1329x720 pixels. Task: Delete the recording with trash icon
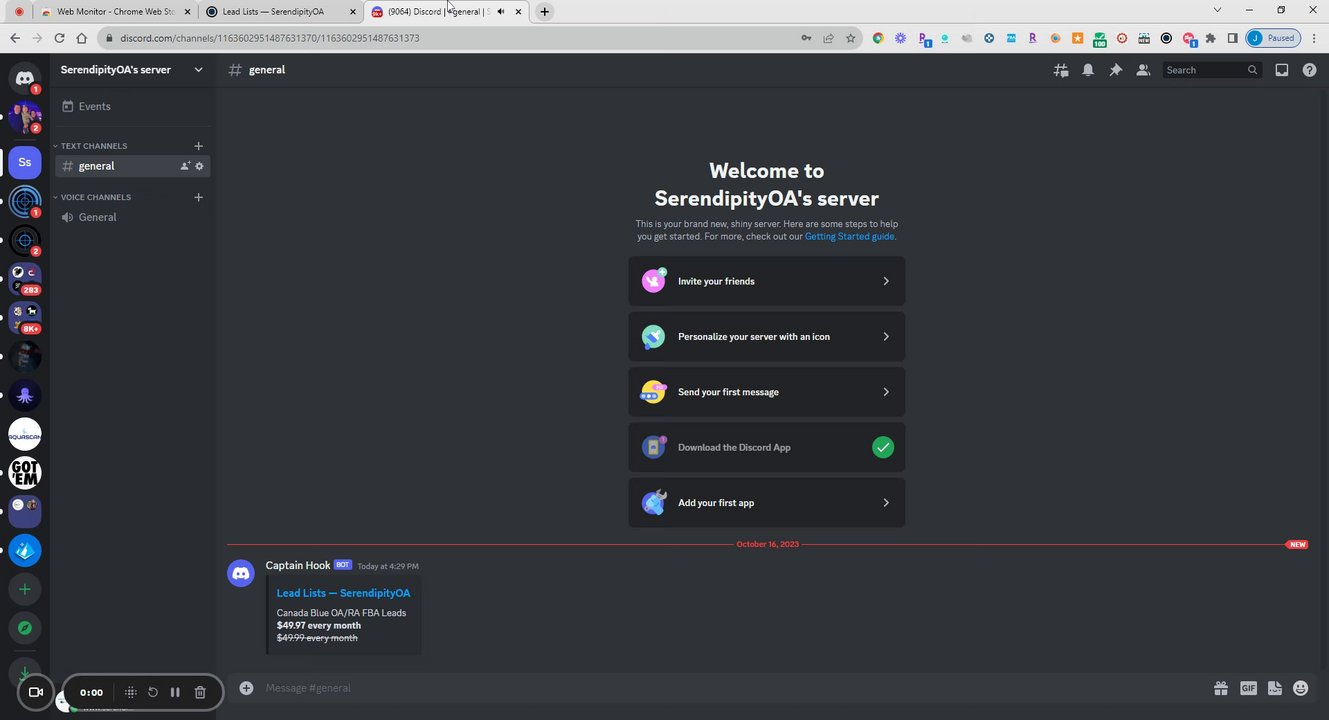click(x=200, y=692)
